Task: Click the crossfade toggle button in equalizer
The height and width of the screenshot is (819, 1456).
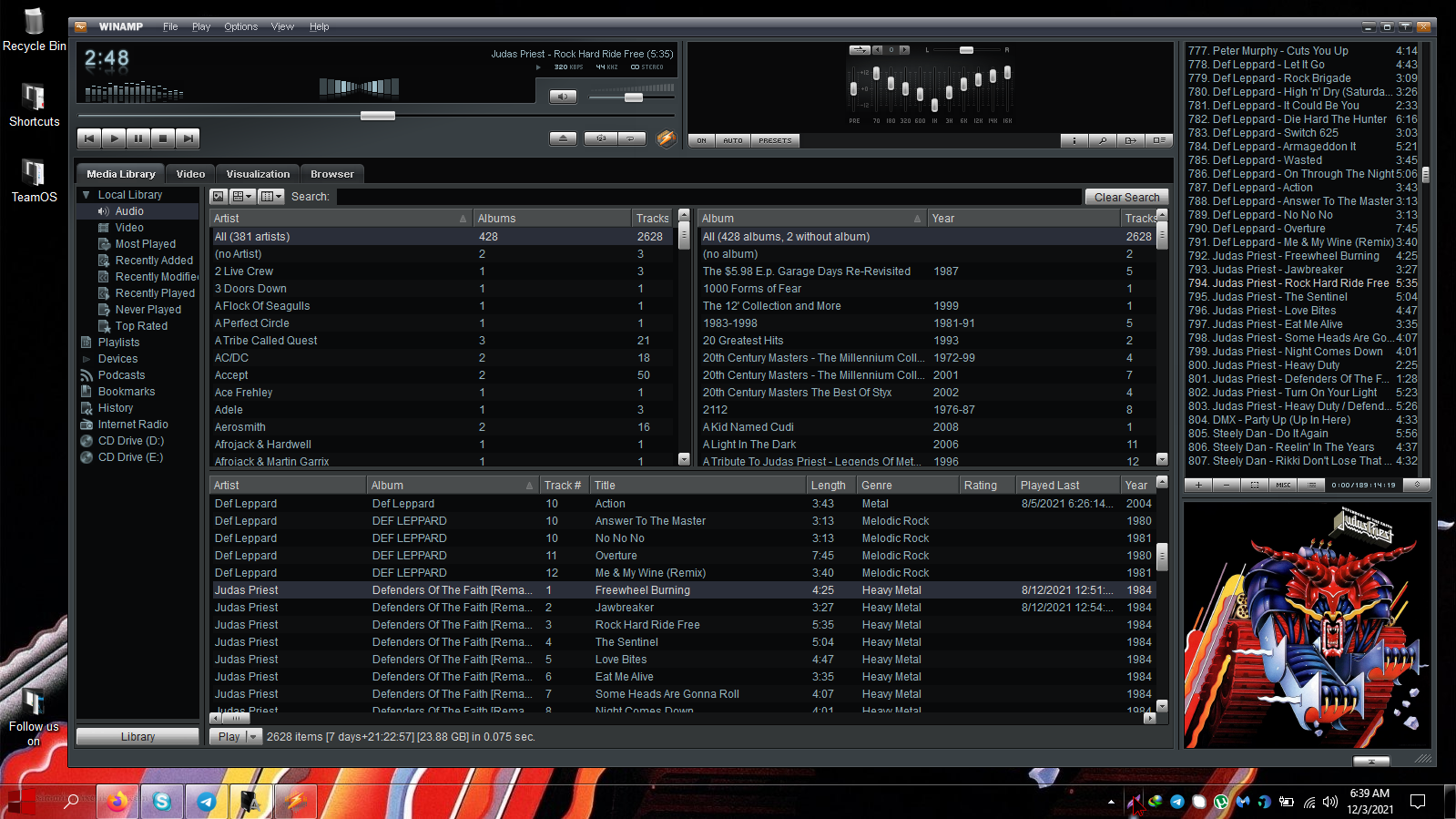Action: [x=860, y=50]
